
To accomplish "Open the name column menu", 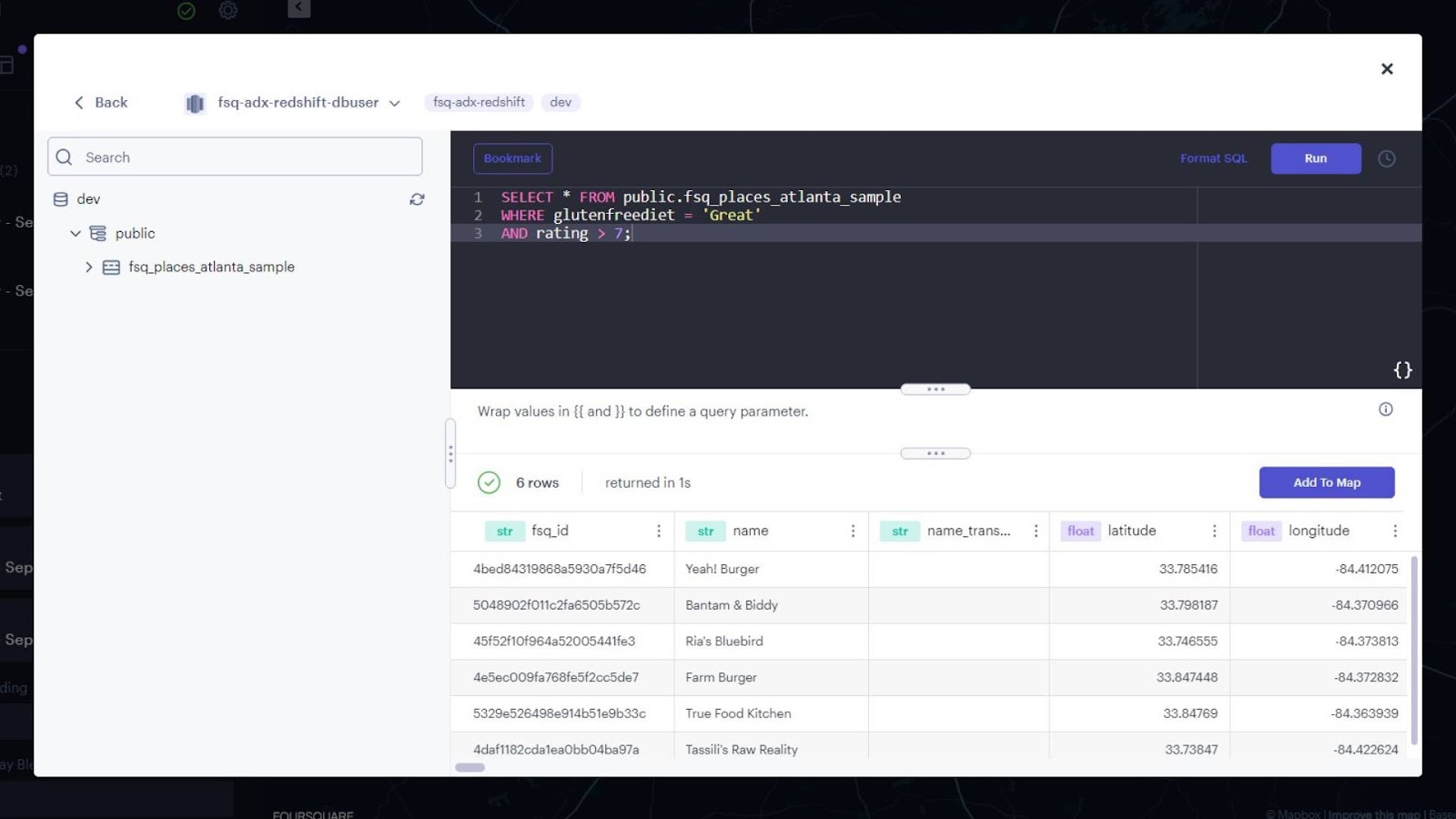I will tap(853, 531).
